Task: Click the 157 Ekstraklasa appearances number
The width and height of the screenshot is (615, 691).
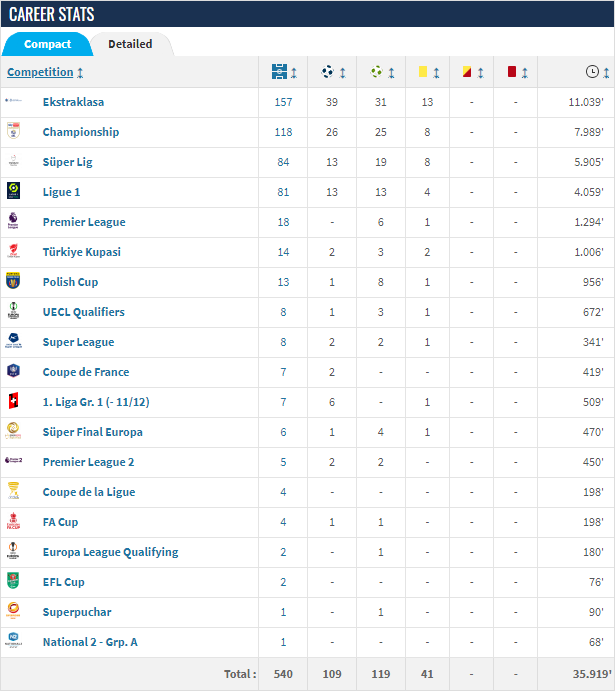Action: click(x=283, y=102)
